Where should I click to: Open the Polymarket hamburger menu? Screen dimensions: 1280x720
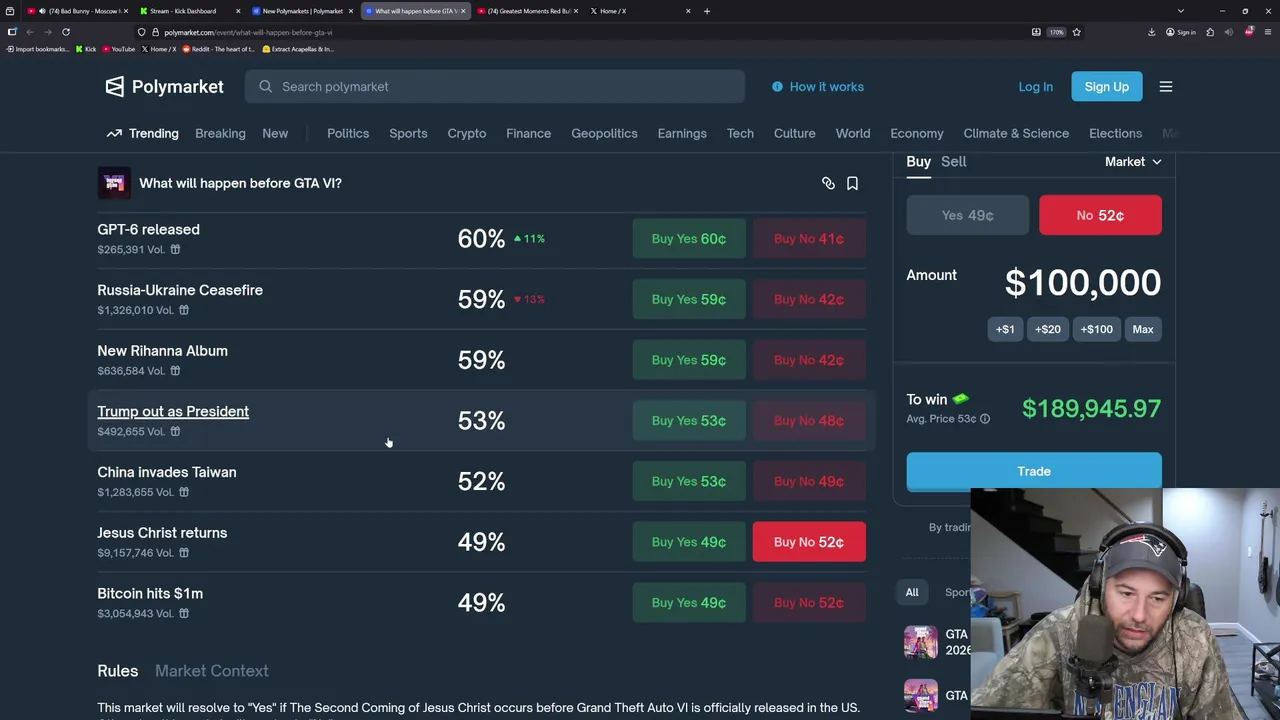pos(1166,86)
